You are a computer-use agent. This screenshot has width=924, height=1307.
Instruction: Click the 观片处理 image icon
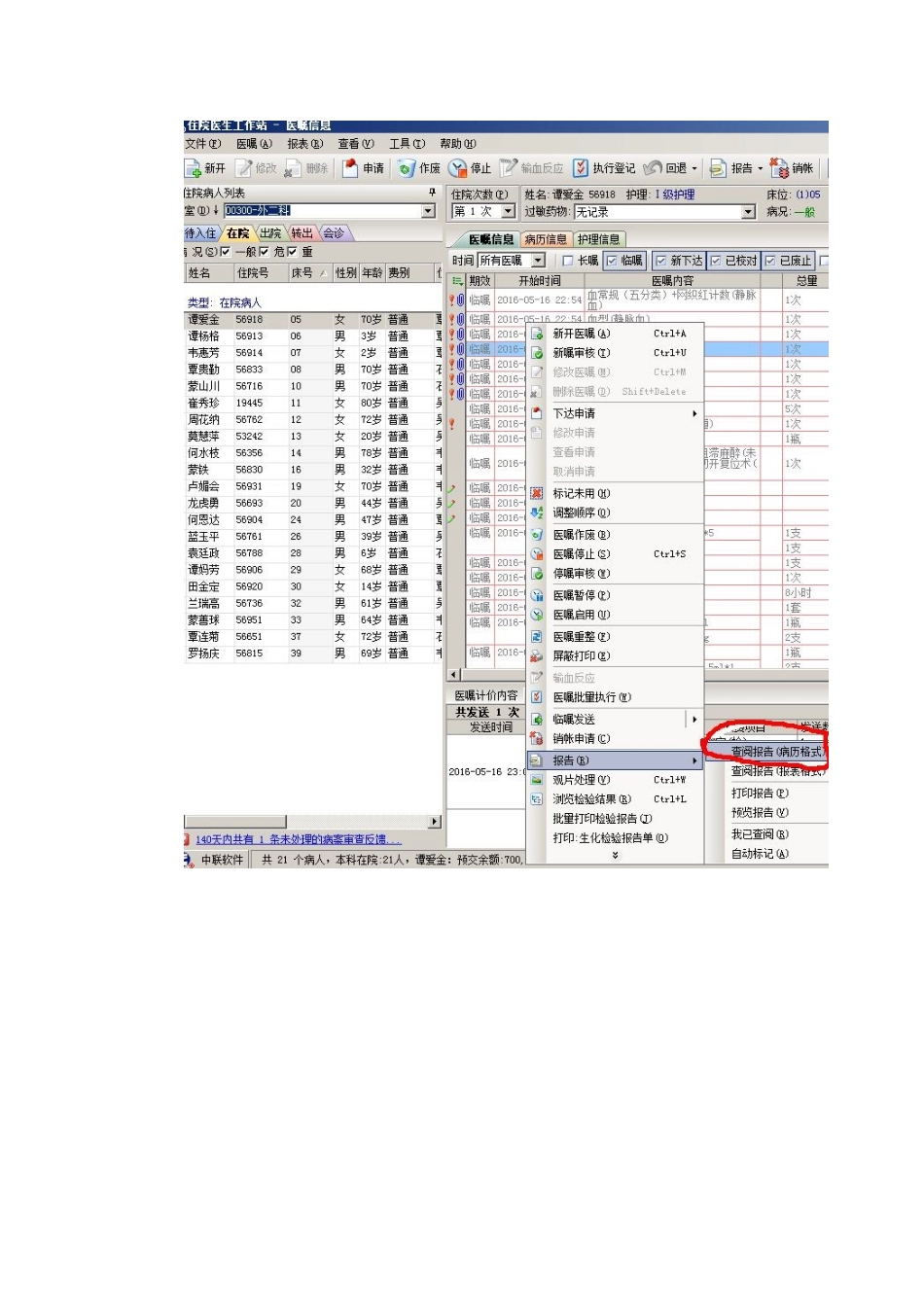(536, 780)
